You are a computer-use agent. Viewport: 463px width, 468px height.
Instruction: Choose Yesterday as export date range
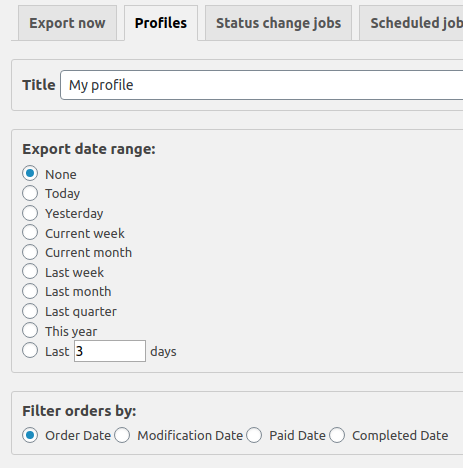point(30,213)
